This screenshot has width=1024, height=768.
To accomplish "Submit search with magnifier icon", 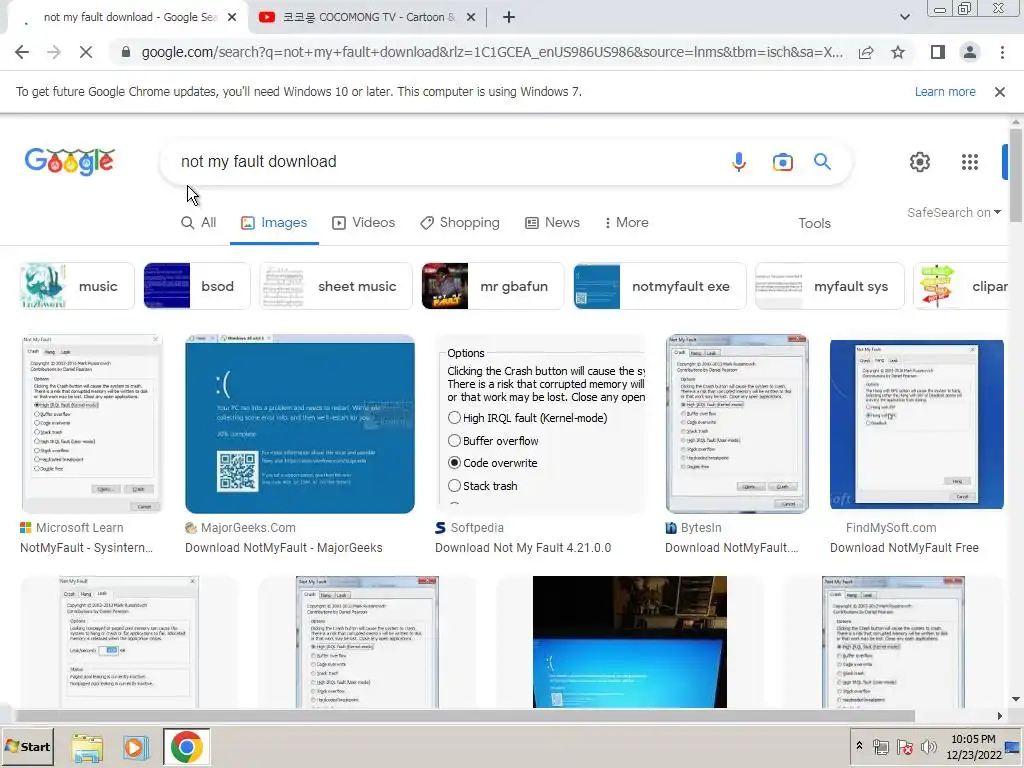I will coord(822,161).
